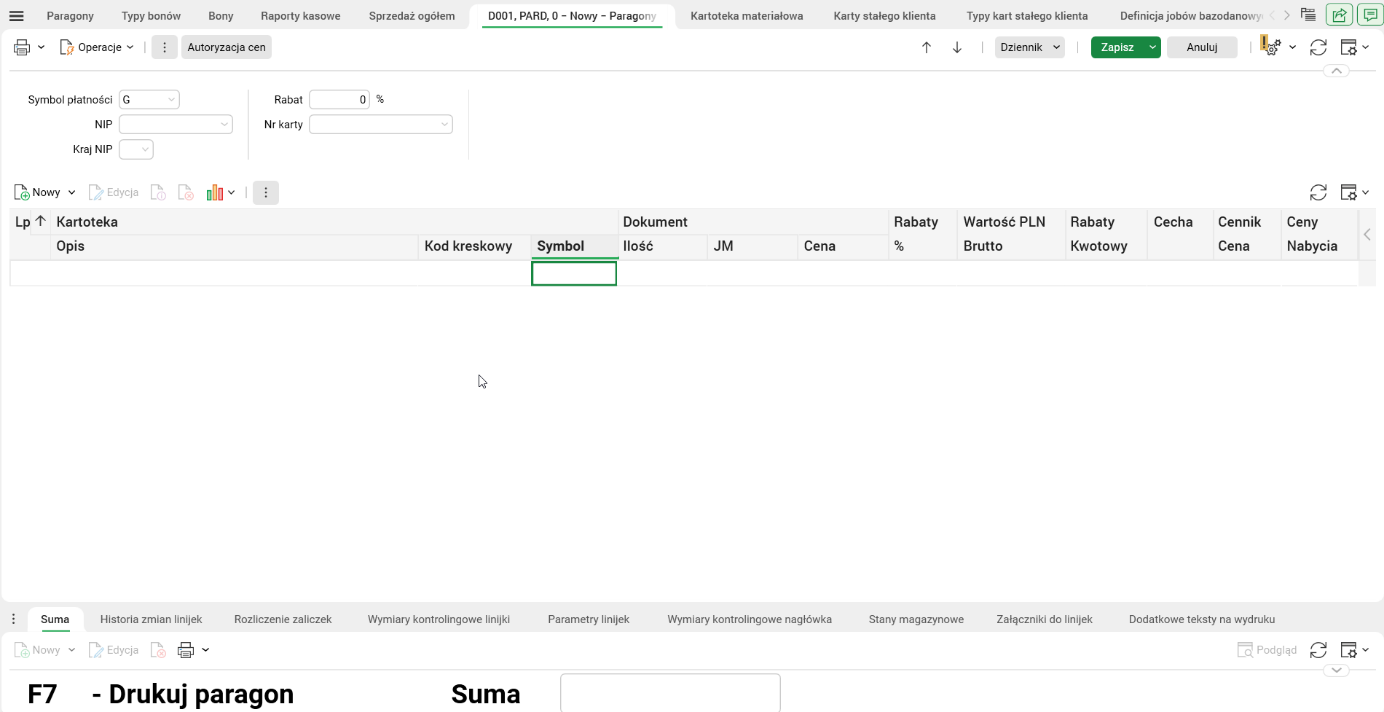Viewport: 1384px width, 712px height.
Task: Click the Ilość column header
Action: pos(662,246)
